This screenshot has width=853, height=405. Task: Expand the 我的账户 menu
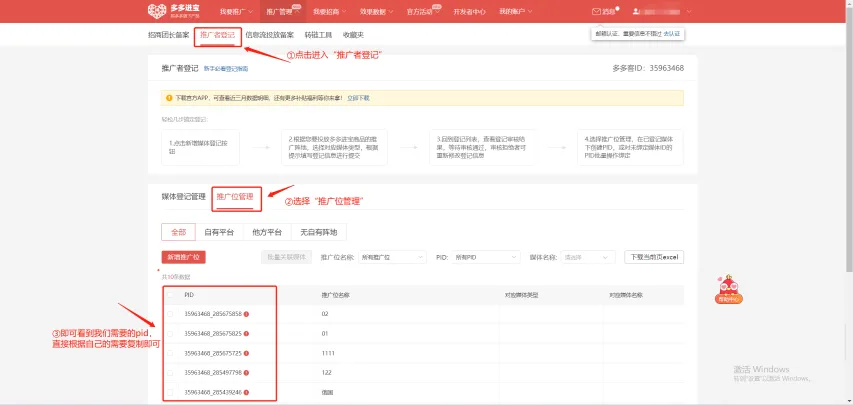pyautogui.click(x=515, y=11)
